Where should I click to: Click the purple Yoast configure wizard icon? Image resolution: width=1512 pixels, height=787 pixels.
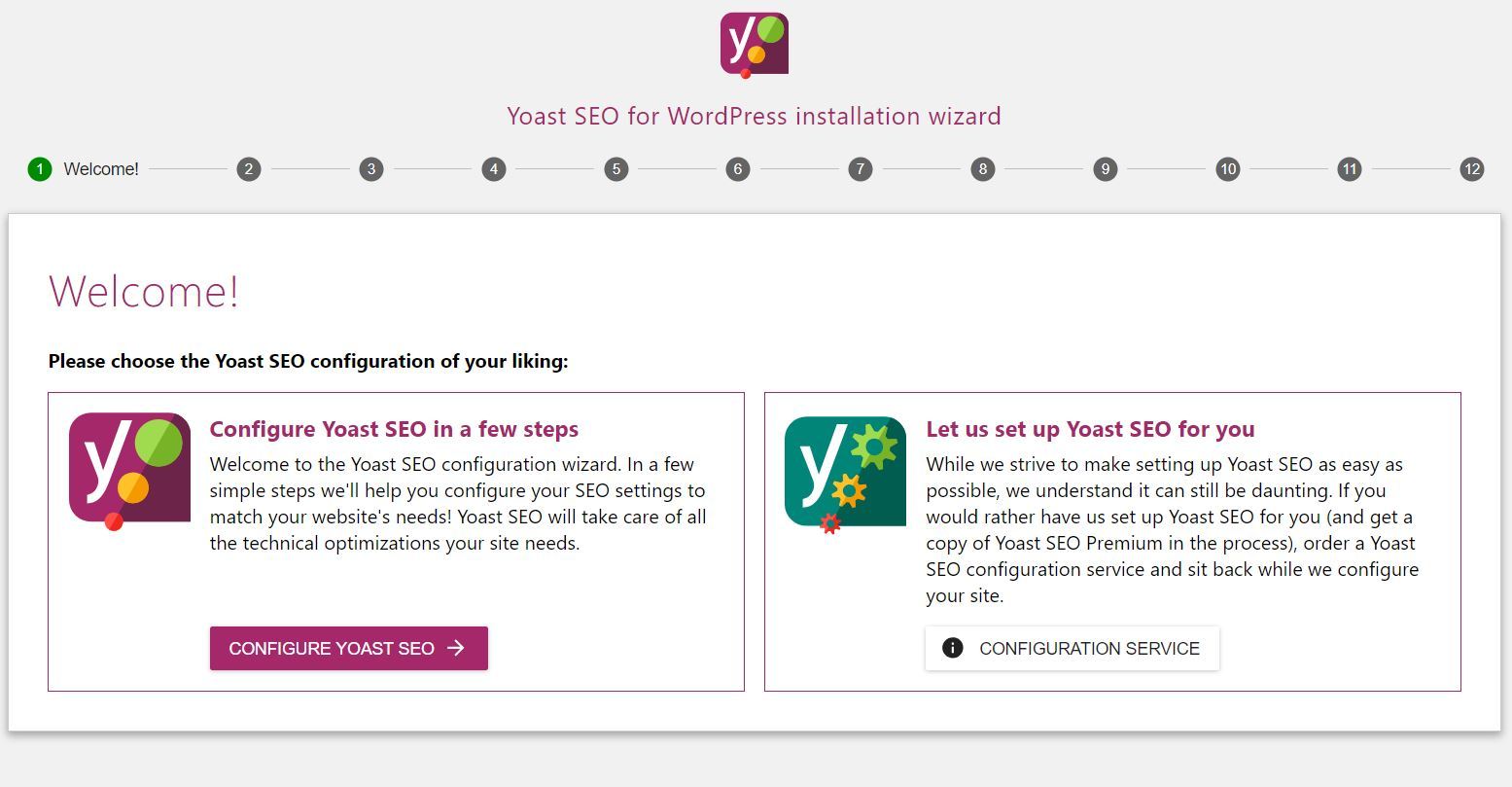tap(129, 471)
